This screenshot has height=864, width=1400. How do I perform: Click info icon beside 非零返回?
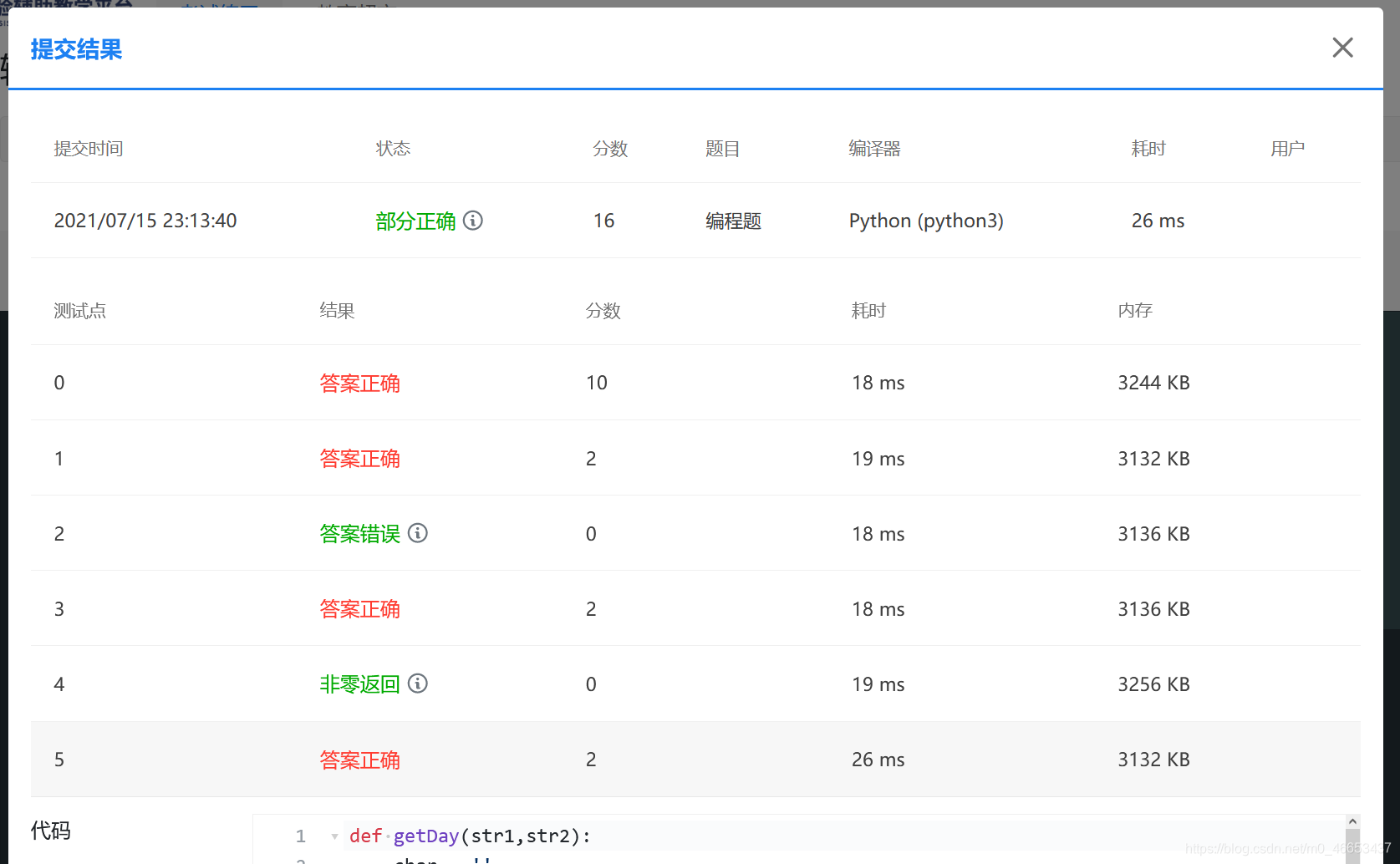[x=418, y=684]
